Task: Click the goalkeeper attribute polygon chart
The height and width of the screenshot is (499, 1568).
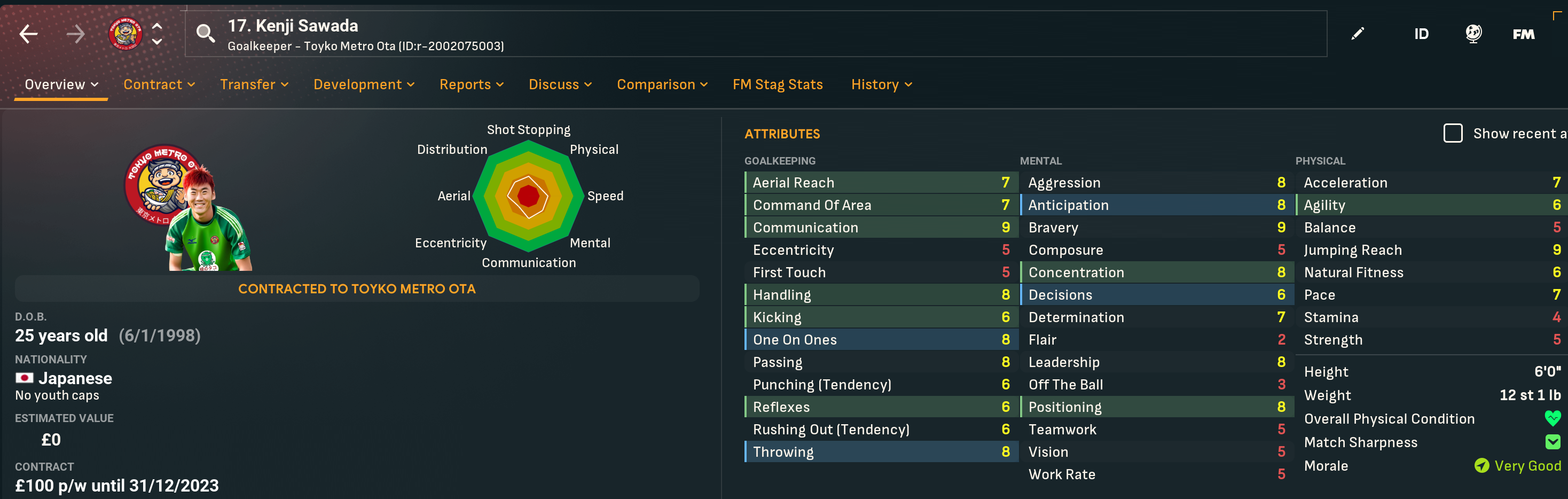Action: [x=528, y=196]
